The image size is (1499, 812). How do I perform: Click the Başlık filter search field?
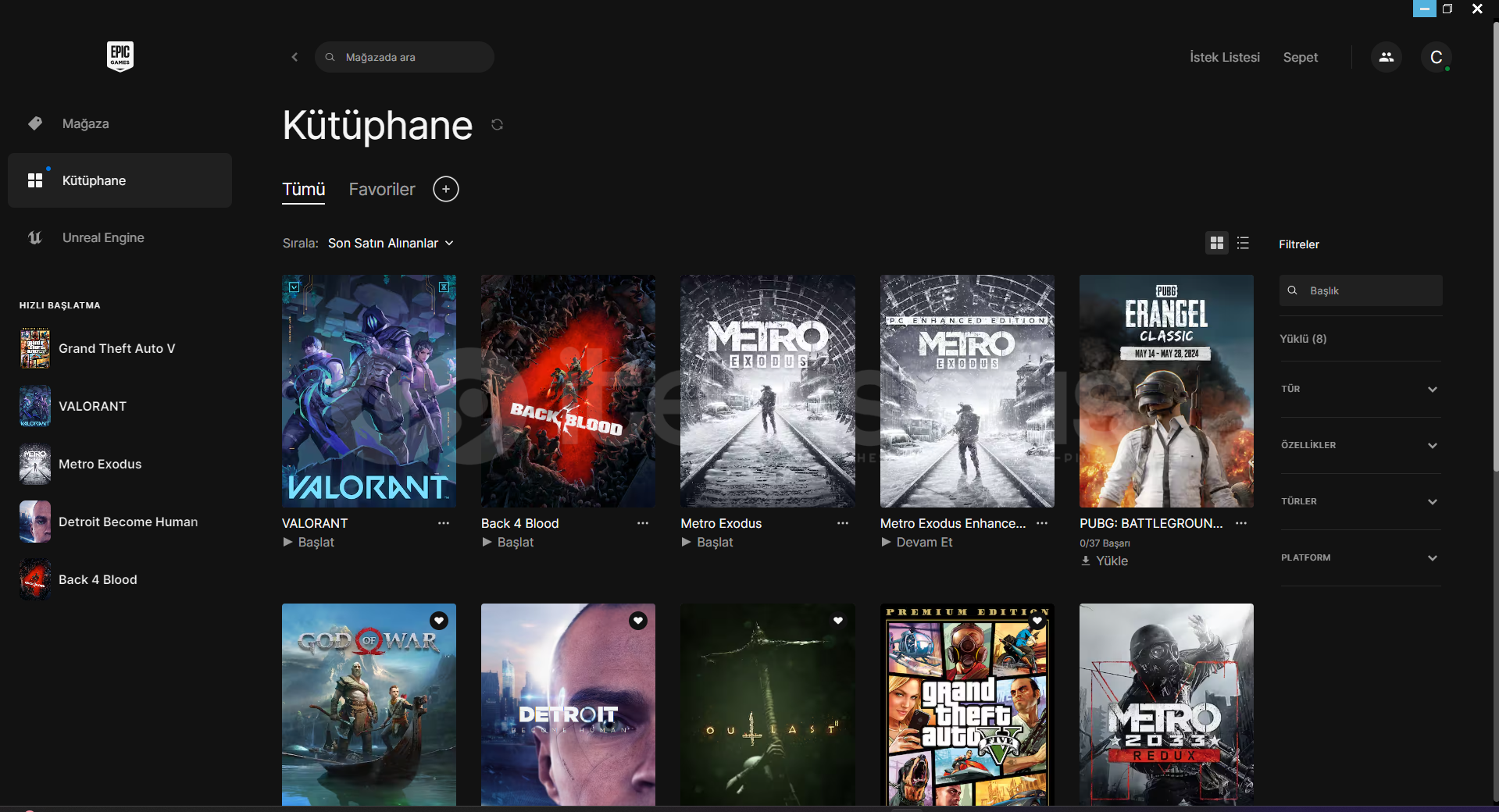click(1360, 290)
